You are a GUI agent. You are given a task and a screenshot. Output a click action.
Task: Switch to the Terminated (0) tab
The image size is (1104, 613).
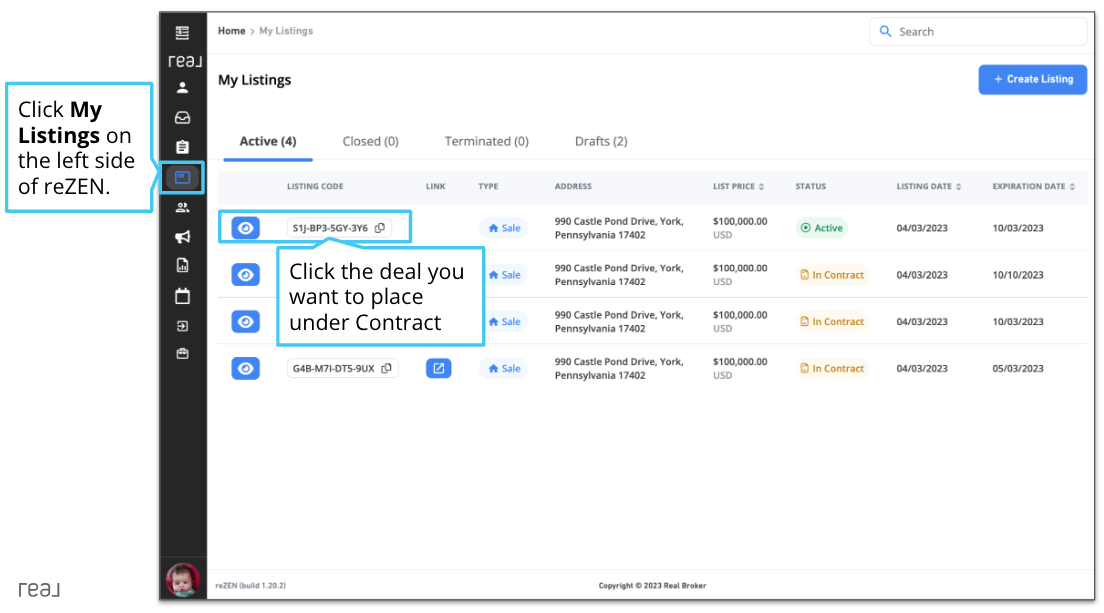[487, 141]
